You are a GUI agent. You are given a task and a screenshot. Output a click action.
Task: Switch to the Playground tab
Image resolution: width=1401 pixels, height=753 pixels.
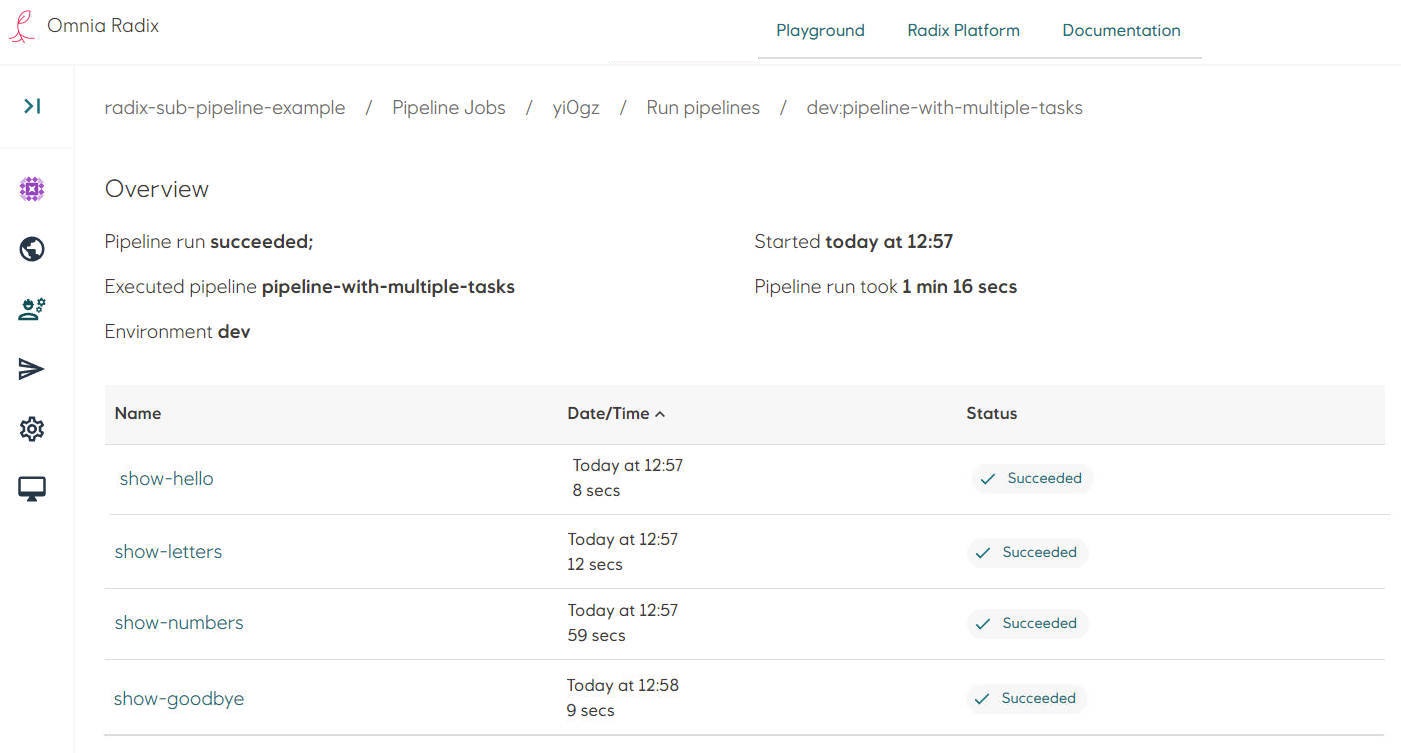(820, 30)
